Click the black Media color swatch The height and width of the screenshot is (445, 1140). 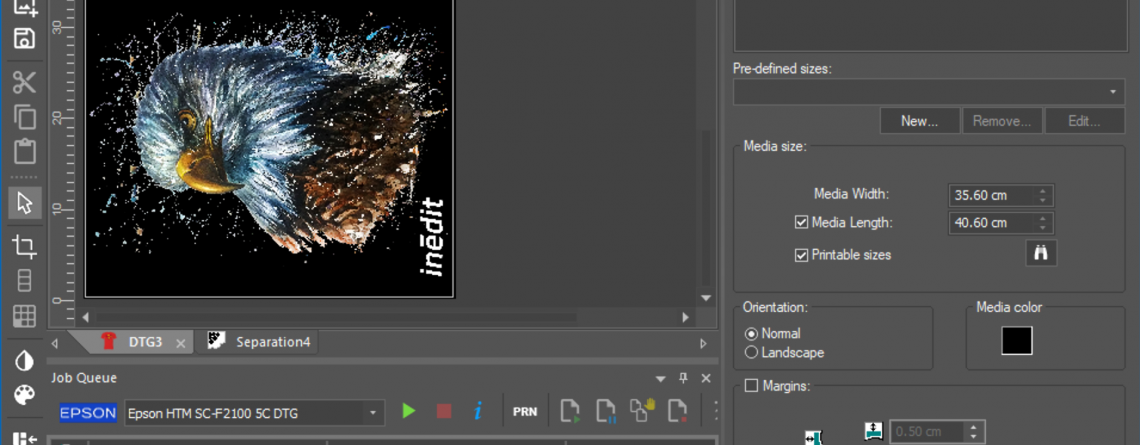point(1016,340)
